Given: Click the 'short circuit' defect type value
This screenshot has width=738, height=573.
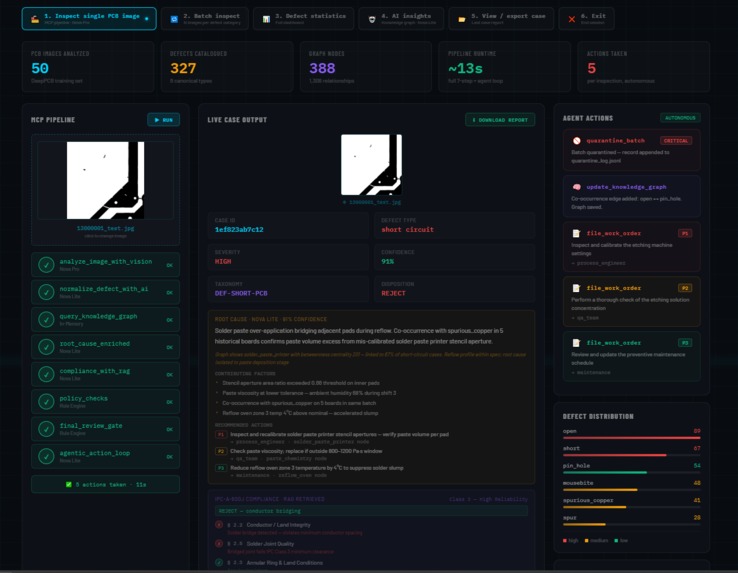Looking at the screenshot, I should pos(408,230).
